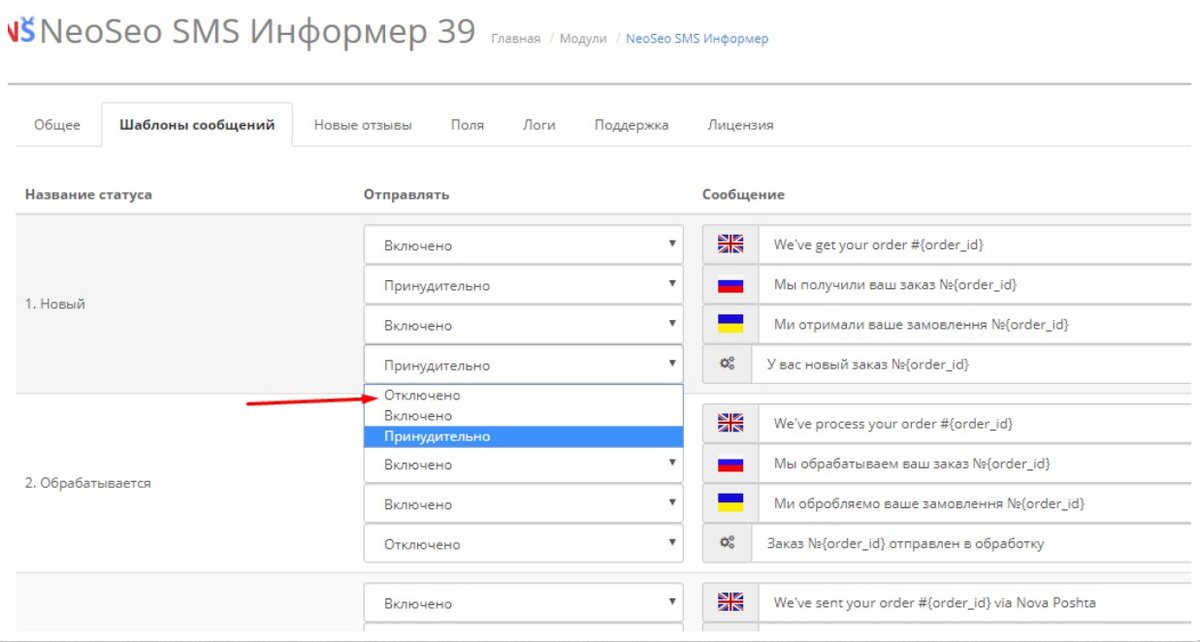
Task: Click the Ukrainian flag beside 'Ми обробляємо ваше замовлення'
Action: (x=731, y=504)
